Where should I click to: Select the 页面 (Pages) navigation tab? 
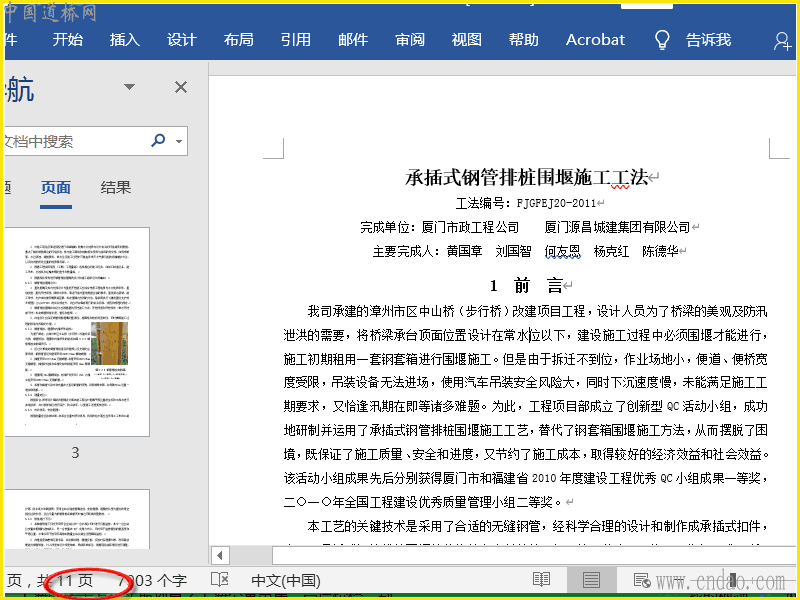tap(56, 187)
